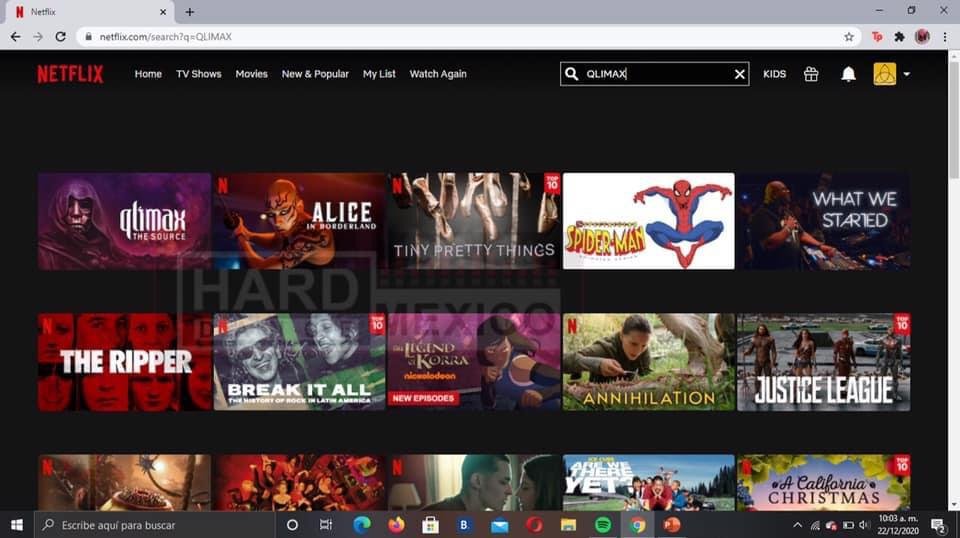Screen dimensions: 960x538
Task: Open File Explorer from taskbar
Action: point(568,525)
